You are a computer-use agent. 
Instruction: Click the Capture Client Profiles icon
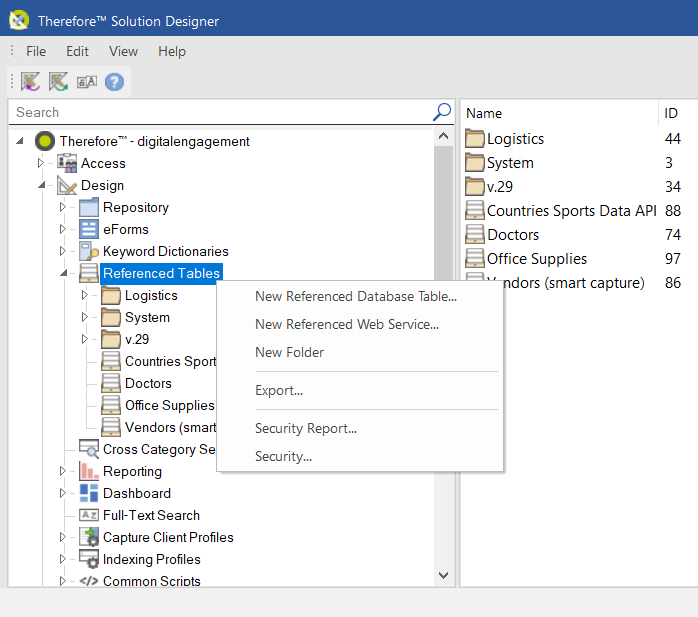(89, 537)
